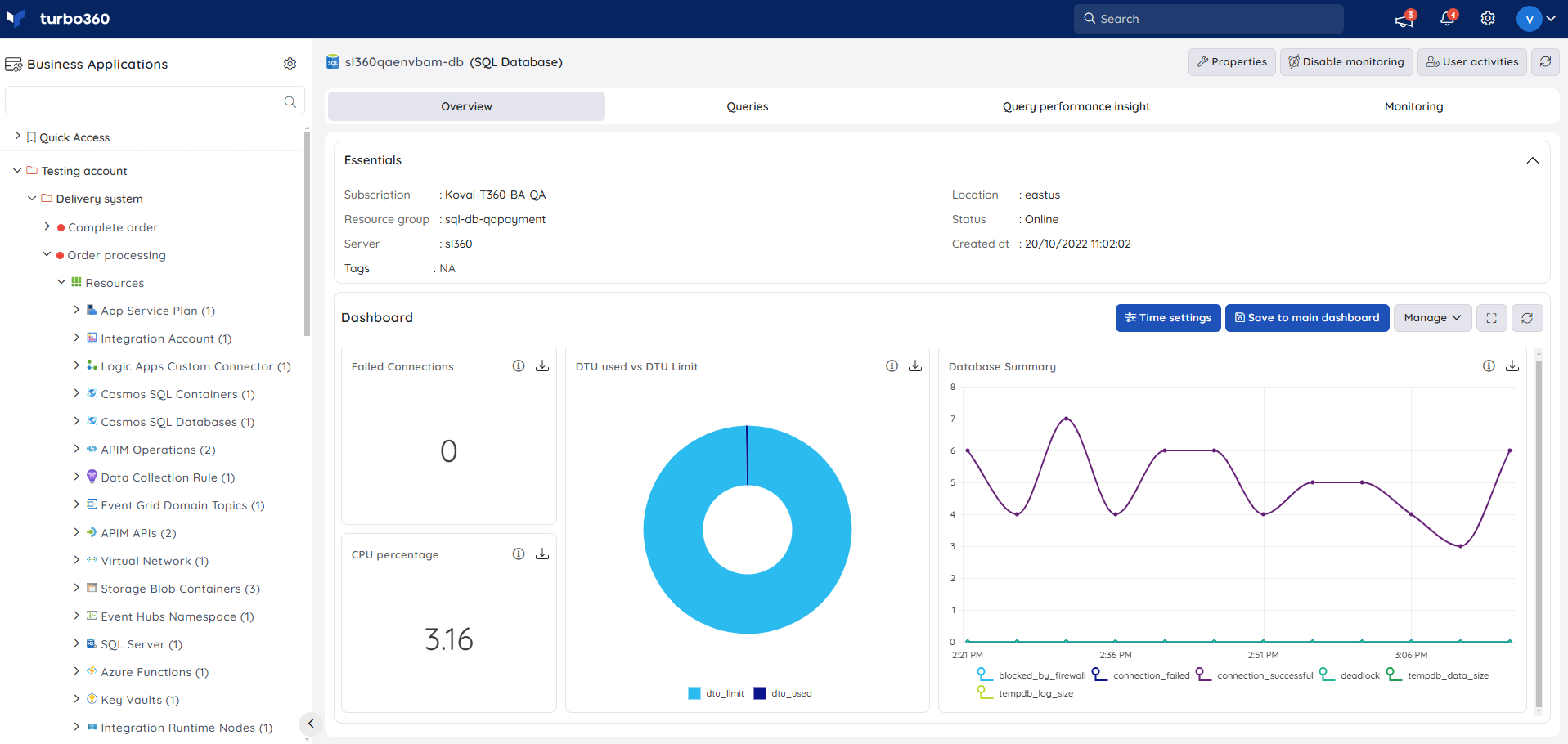Toggle connection_successful series in legend
The width and height of the screenshot is (1568, 744).
pos(1255,675)
